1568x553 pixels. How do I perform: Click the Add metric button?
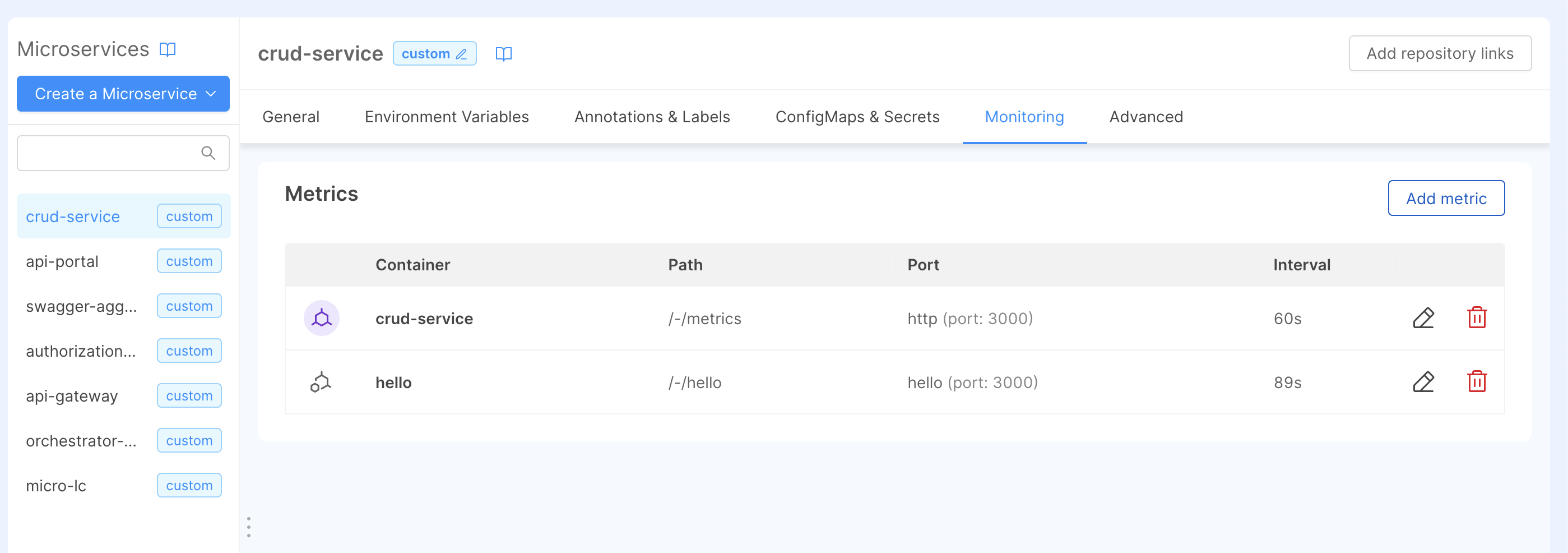[x=1446, y=198]
